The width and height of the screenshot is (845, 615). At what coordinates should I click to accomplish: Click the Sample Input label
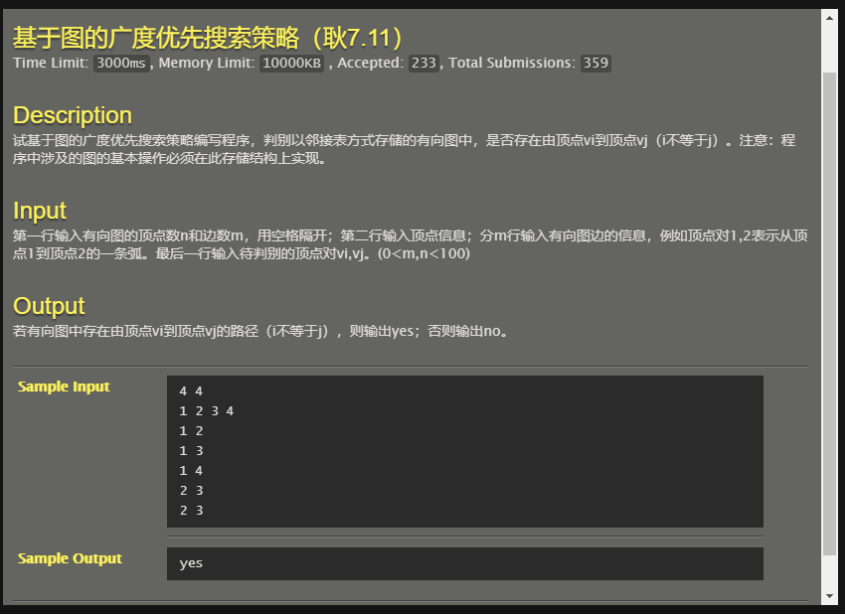click(x=64, y=386)
